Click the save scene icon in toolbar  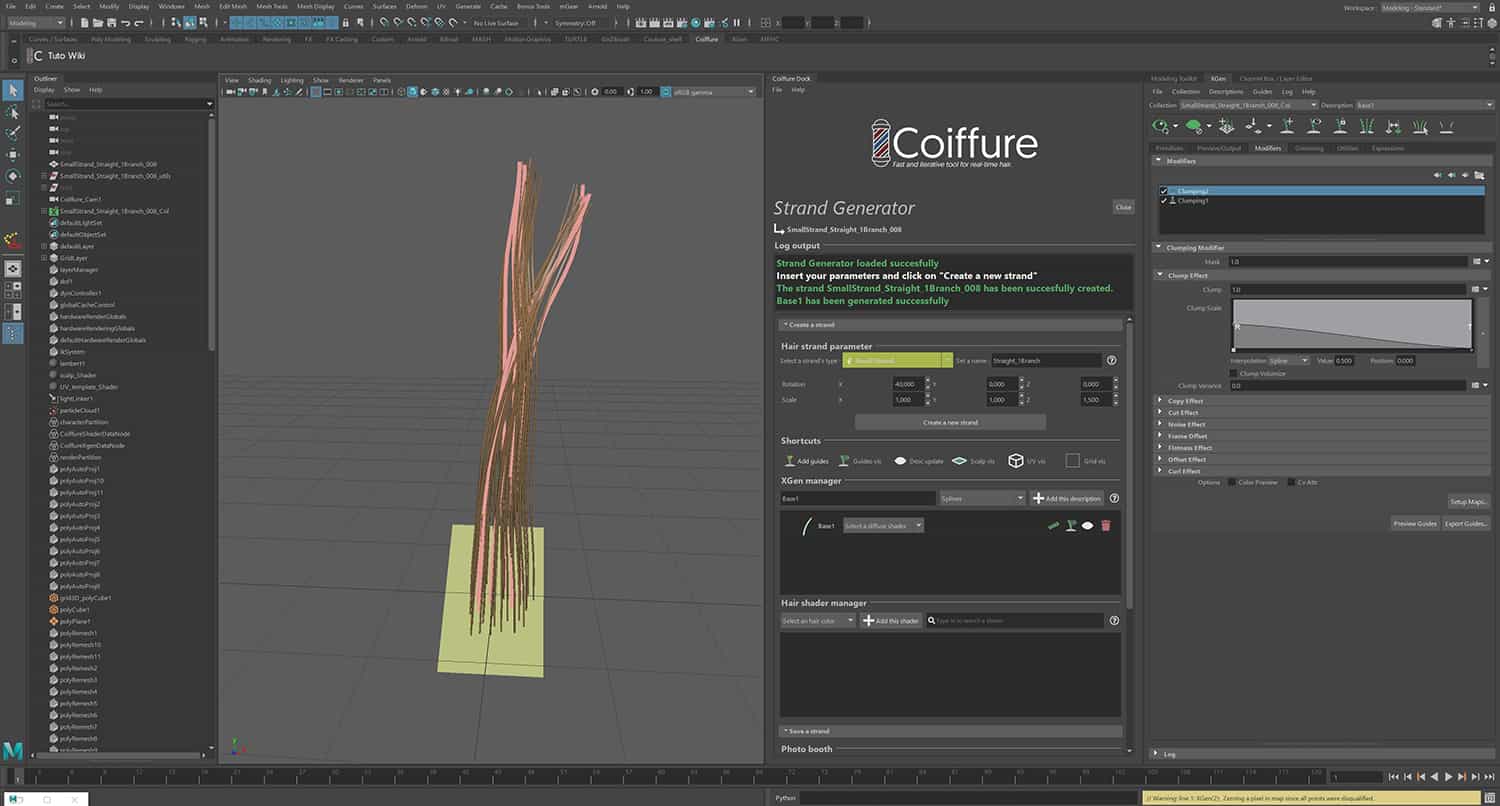111,22
